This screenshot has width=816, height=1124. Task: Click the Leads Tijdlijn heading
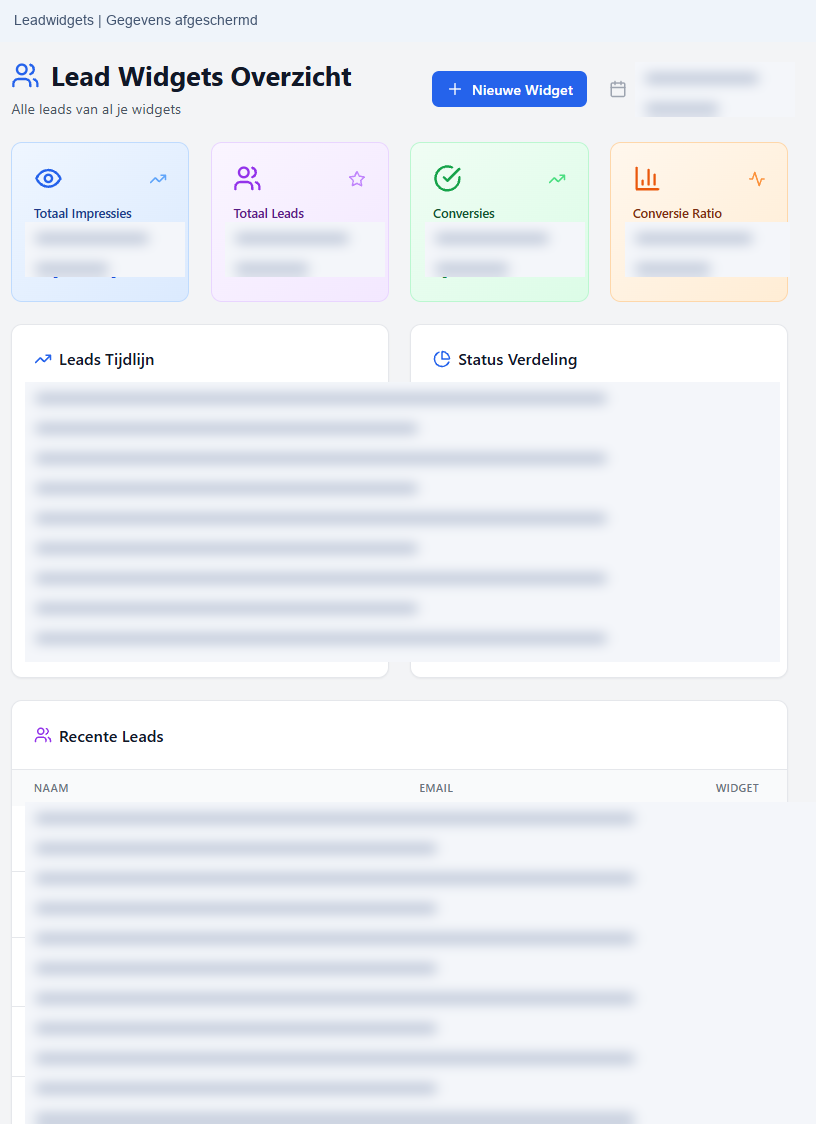pos(107,360)
